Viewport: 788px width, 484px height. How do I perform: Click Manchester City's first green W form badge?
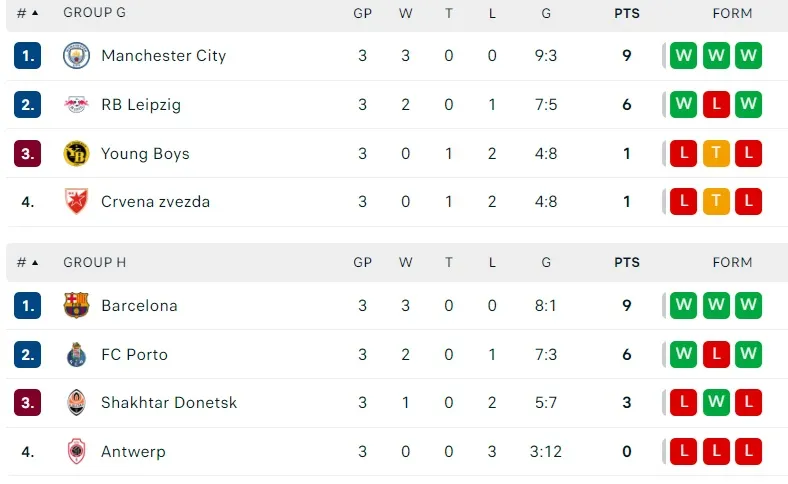(x=684, y=56)
